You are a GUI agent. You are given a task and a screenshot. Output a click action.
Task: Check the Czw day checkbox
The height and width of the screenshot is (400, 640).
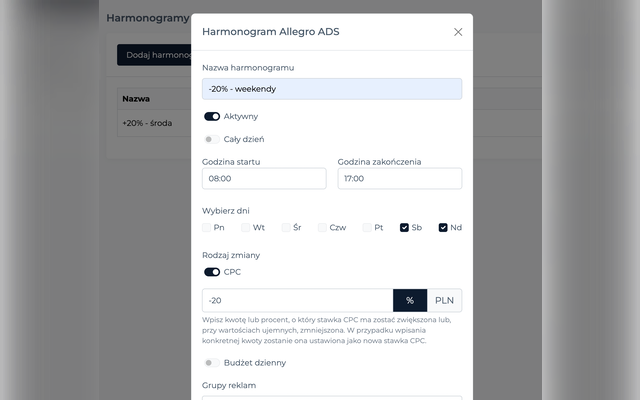(x=322, y=228)
